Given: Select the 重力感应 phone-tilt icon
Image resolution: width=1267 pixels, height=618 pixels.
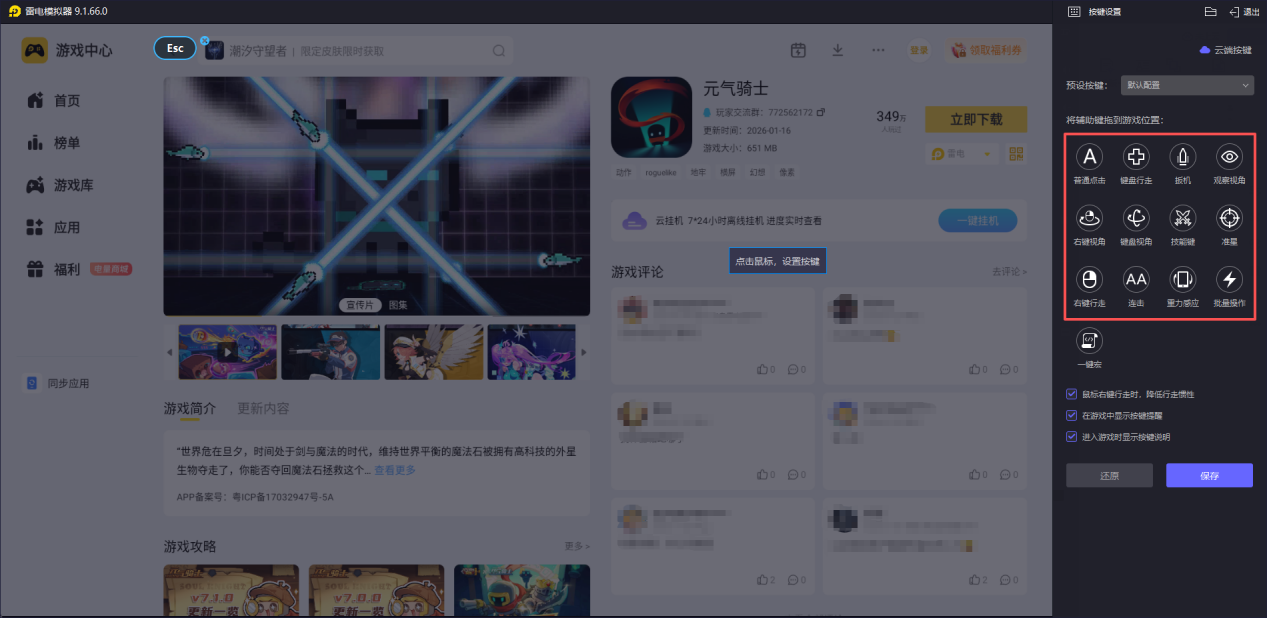Looking at the screenshot, I should click(1183, 278).
